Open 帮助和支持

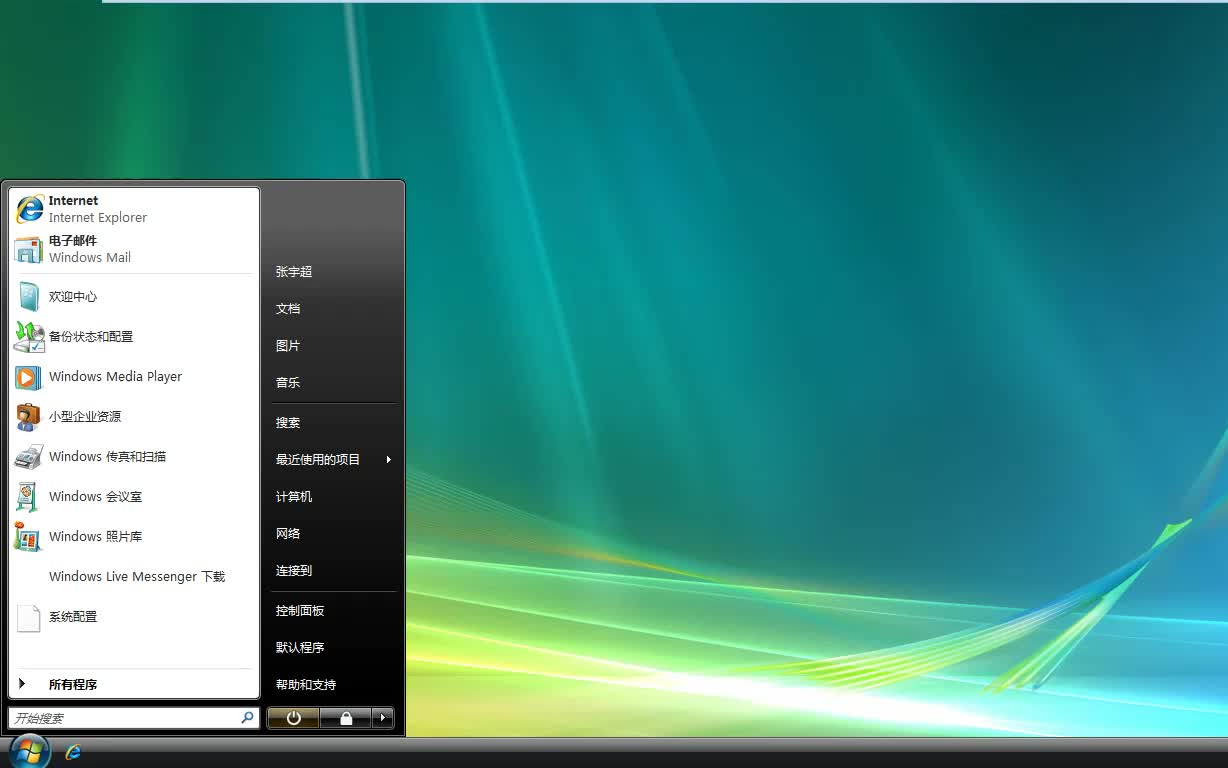[x=306, y=685]
